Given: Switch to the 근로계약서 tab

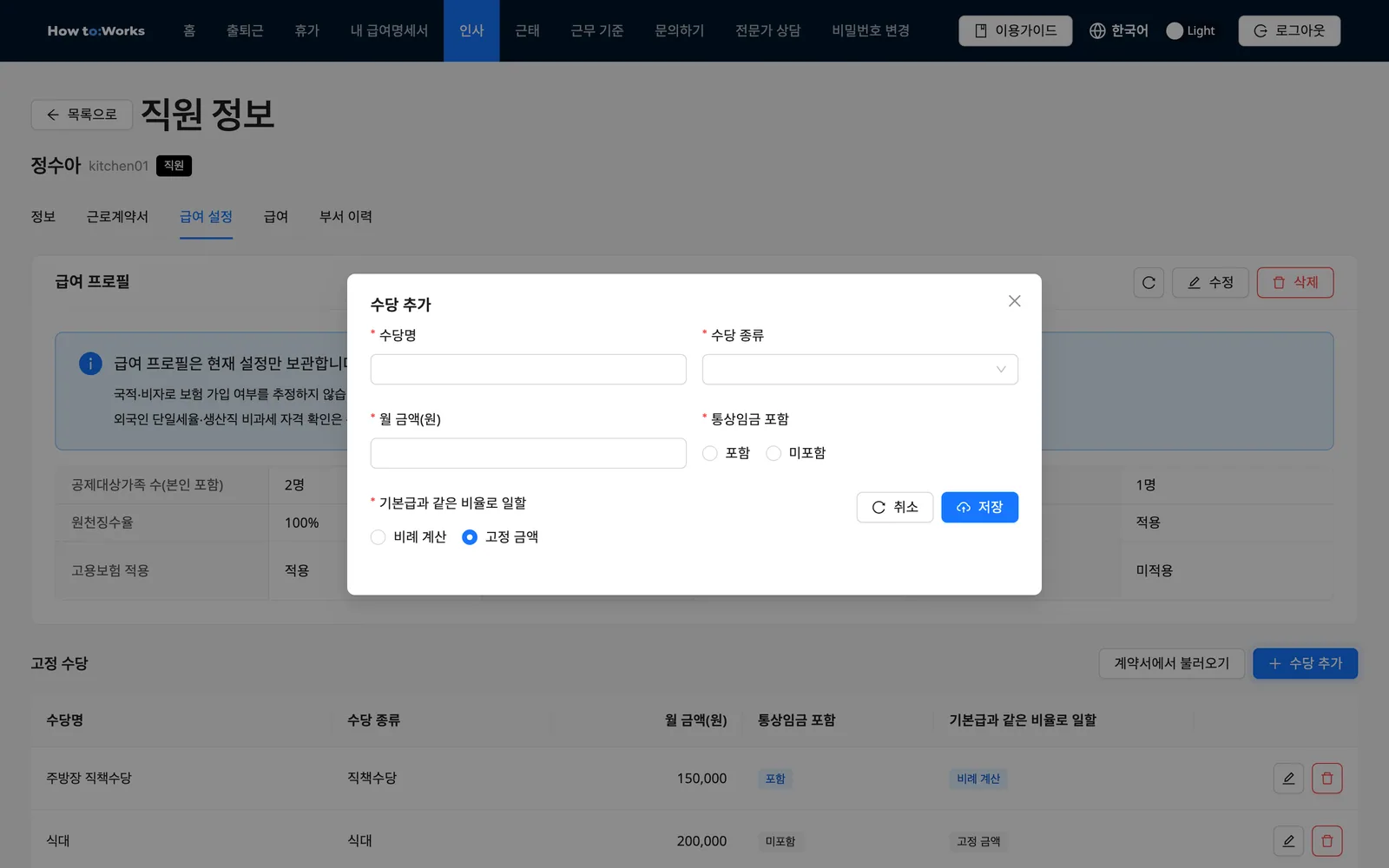Looking at the screenshot, I should (117, 217).
